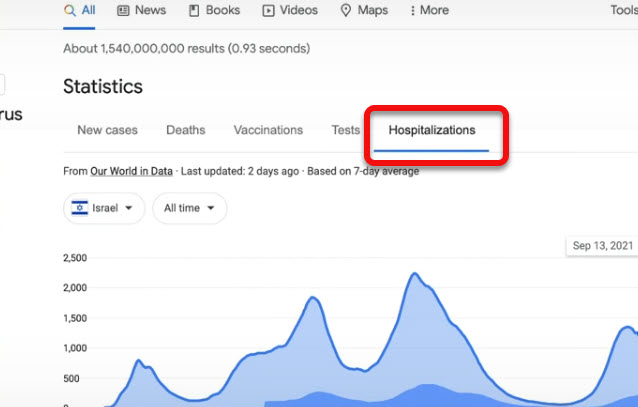The width and height of the screenshot is (638, 407).
Task: Select the New cases statistics tab
Action: 107,130
